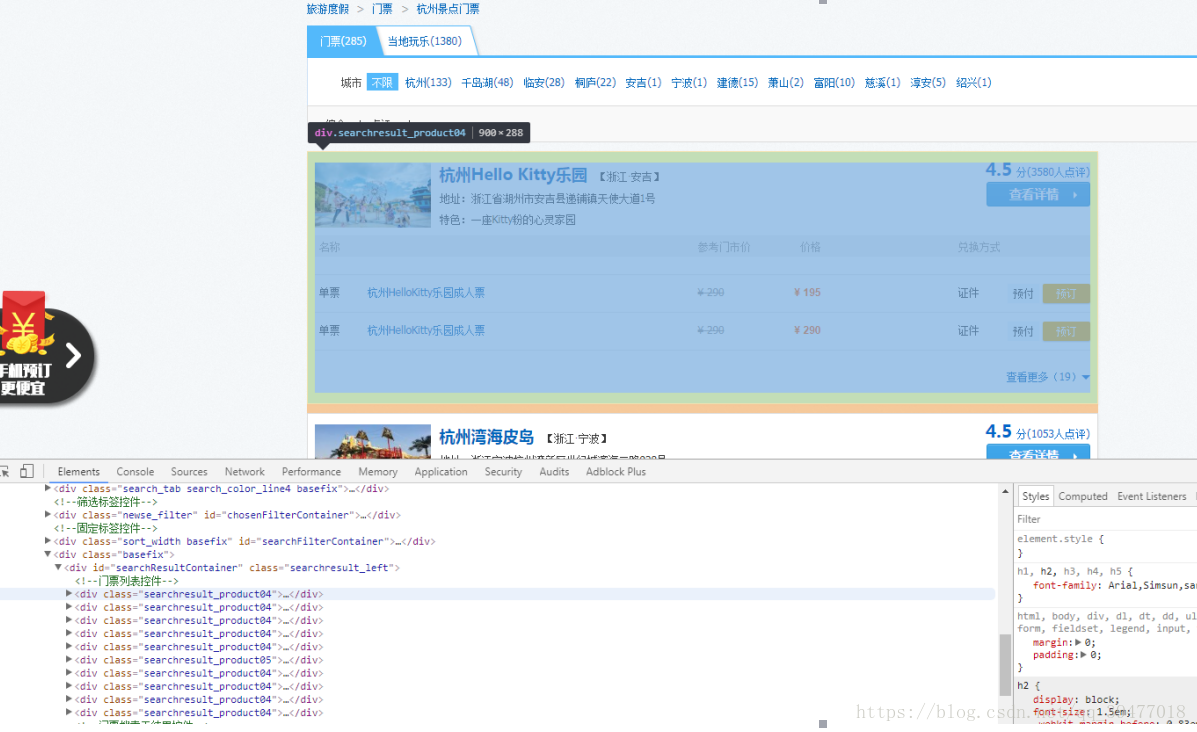Collapse the searchResultContainer div node
The image size is (1197, 732).
coord(58,568)
